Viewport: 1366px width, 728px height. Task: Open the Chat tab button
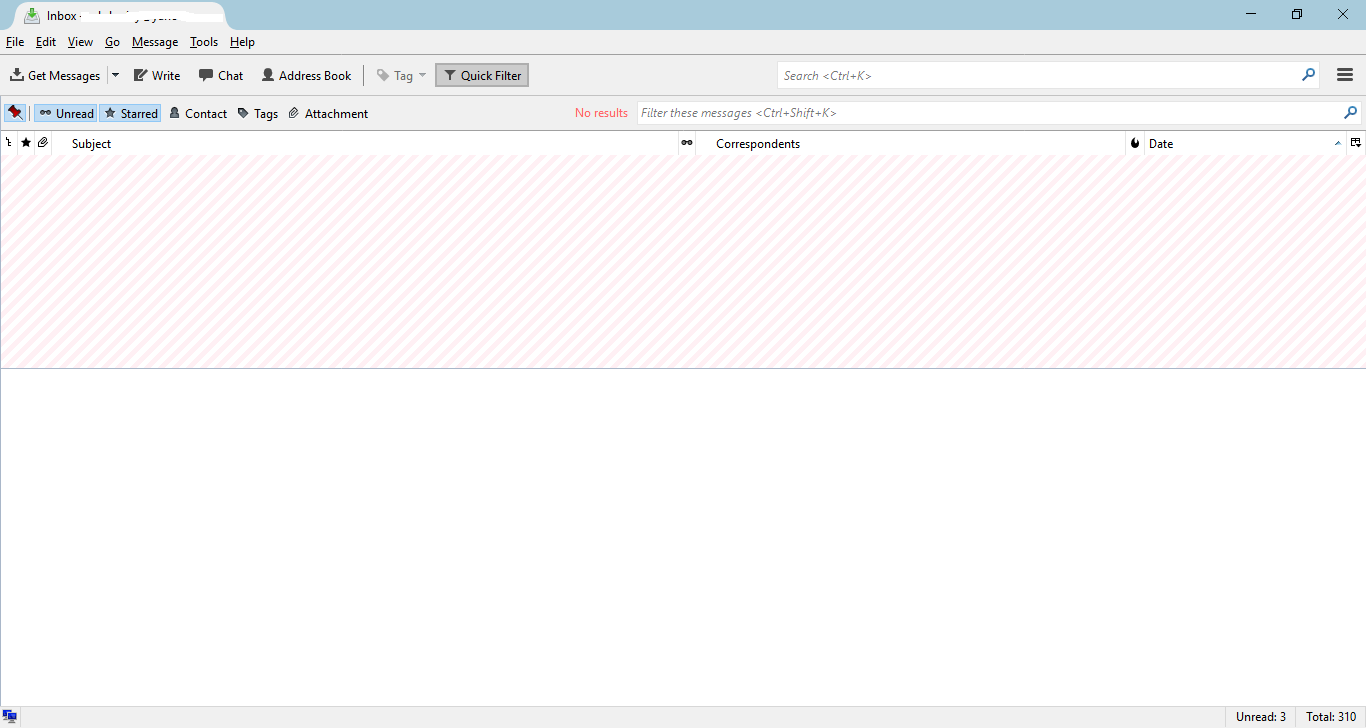pyautogui.click(x=221, y=75)
